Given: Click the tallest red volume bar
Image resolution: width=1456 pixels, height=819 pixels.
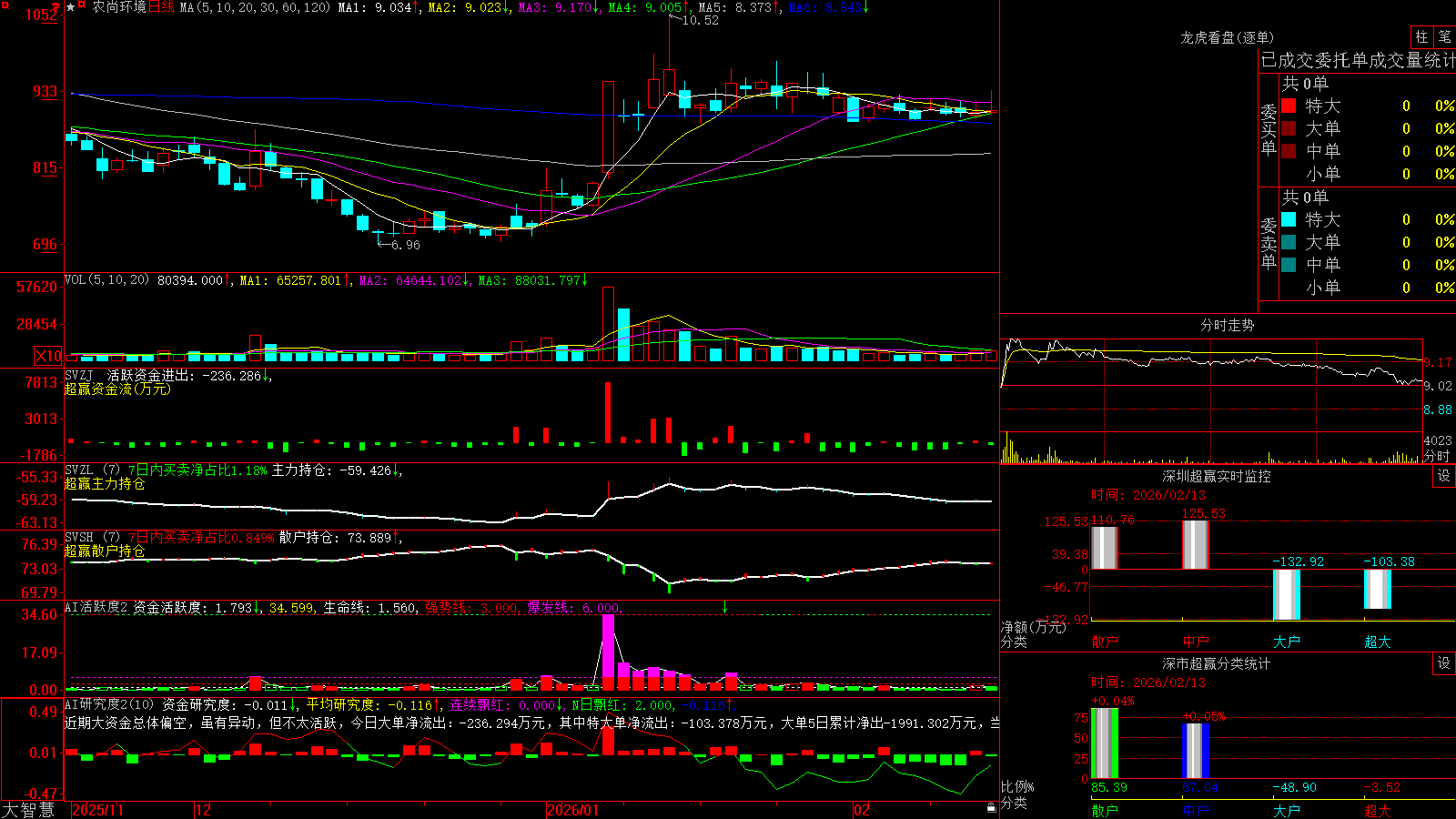Looking at the screenshot, I should tap(608, 325).
